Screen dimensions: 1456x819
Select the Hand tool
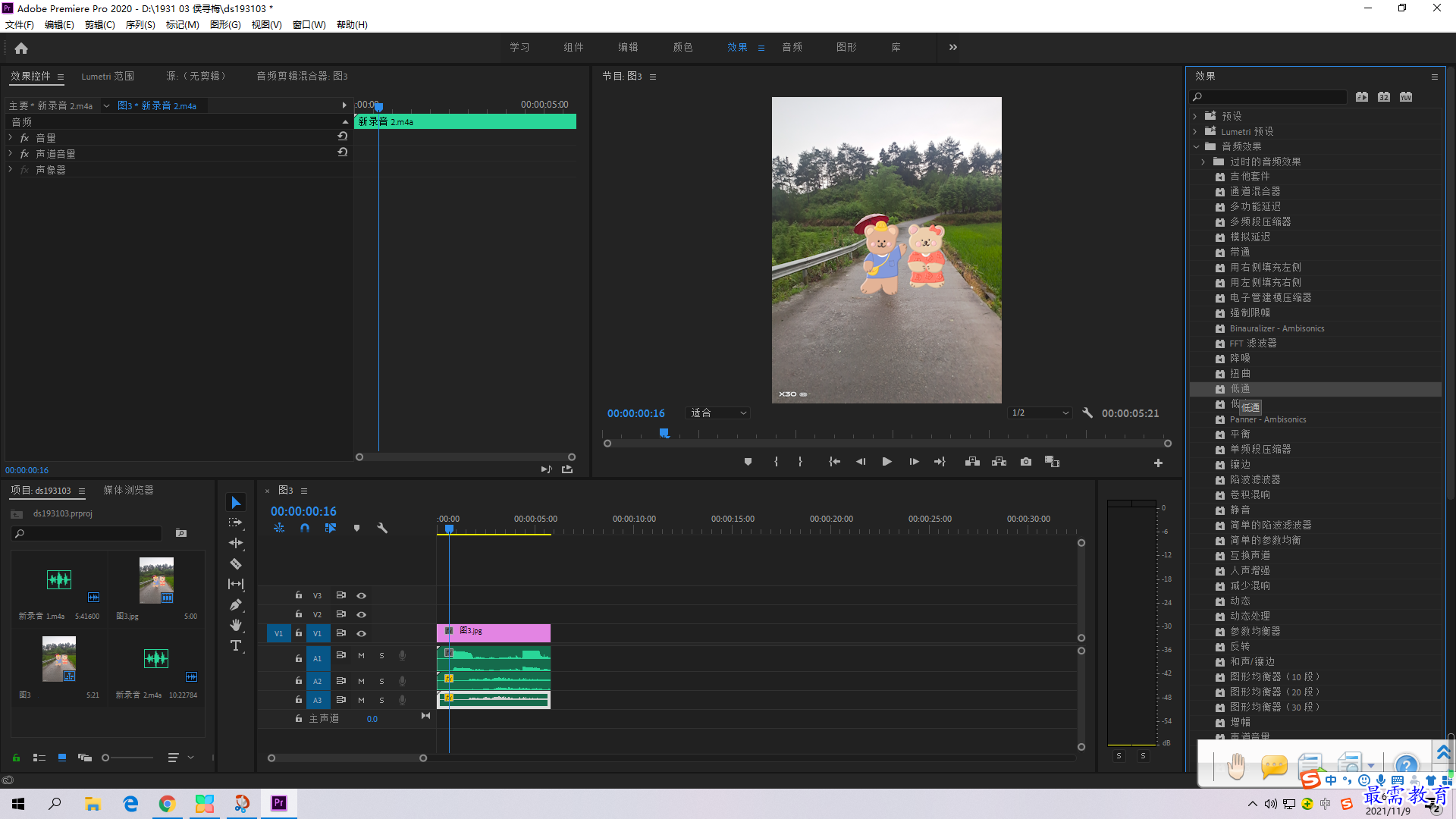[236, 625]
